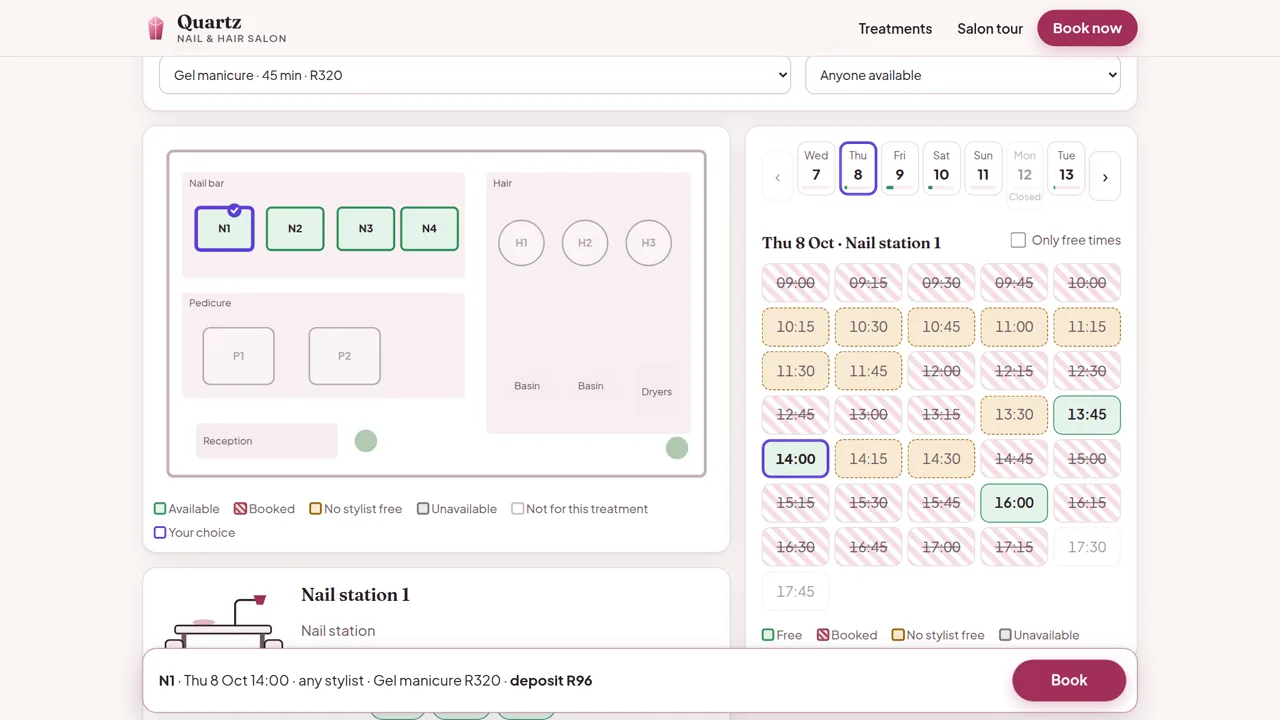This screenshot has height=720, width=1280.
Task: Select Thu 8 date tab
Action: pos(858,168)
